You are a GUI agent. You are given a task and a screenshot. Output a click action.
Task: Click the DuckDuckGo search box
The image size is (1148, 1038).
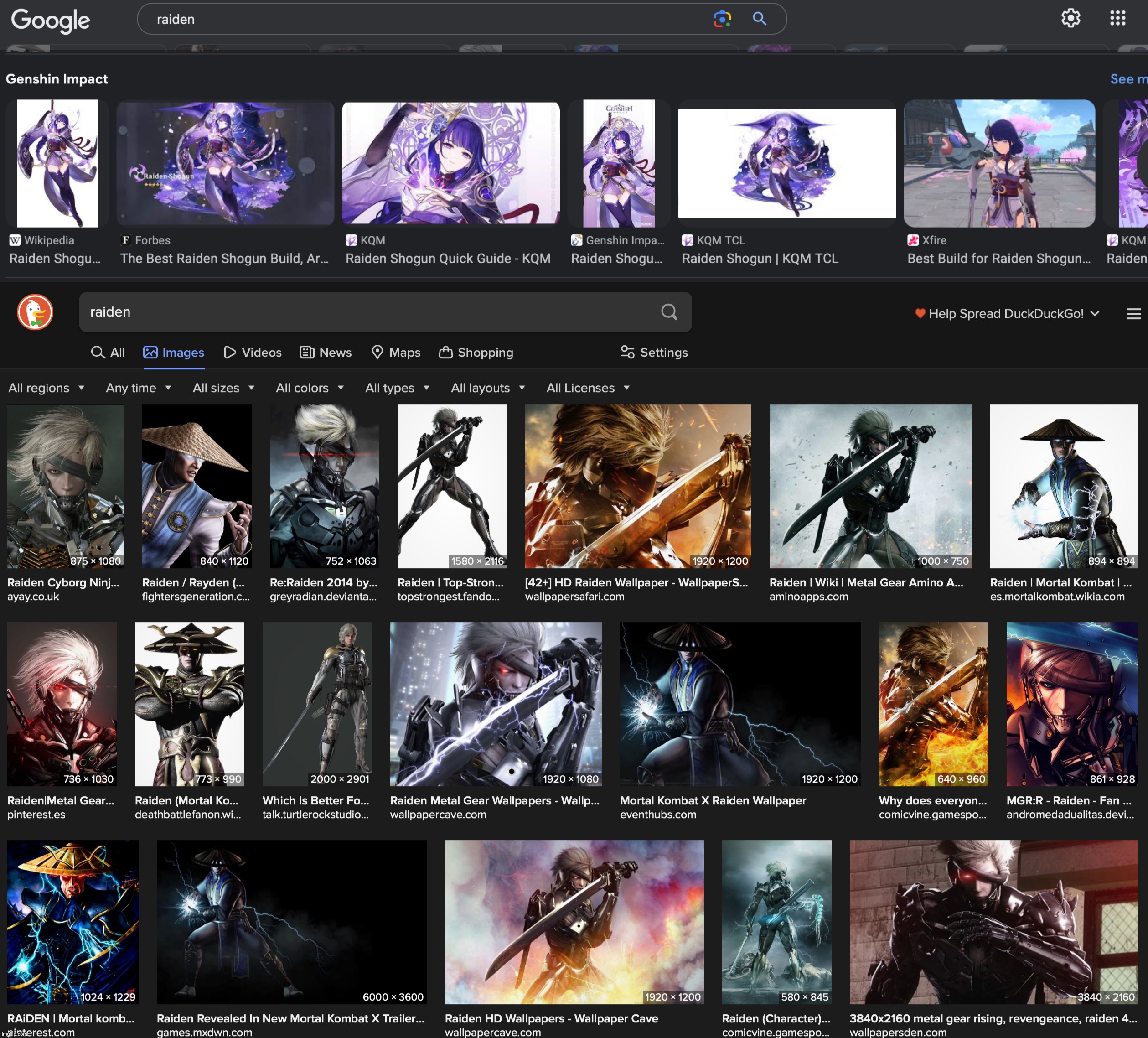pos(386,311)
